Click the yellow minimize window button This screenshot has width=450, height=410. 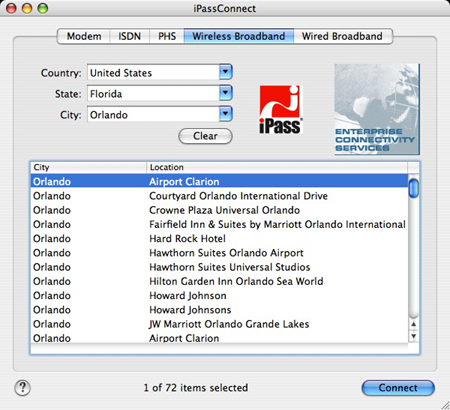click(27, 8)
